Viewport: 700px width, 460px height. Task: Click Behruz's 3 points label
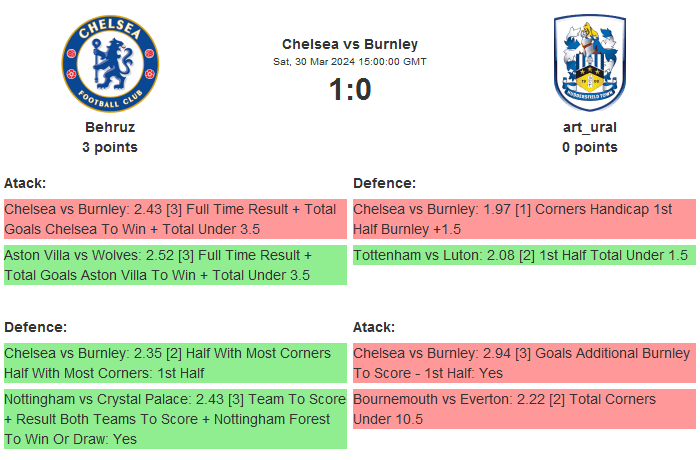(110, 147)
